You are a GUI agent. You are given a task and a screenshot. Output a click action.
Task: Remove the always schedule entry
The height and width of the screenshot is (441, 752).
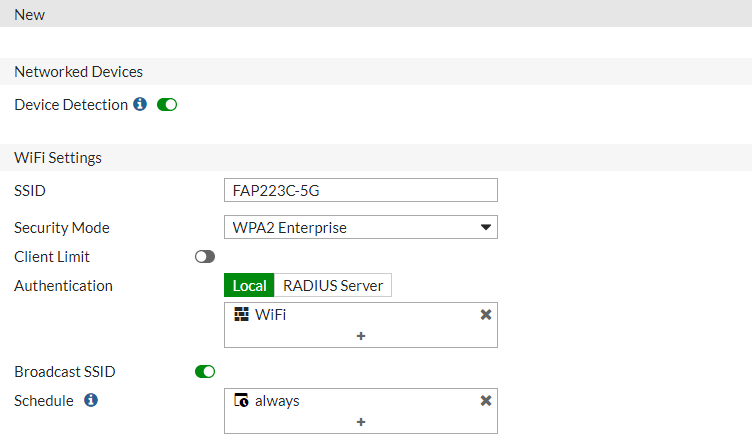point(486,401)
